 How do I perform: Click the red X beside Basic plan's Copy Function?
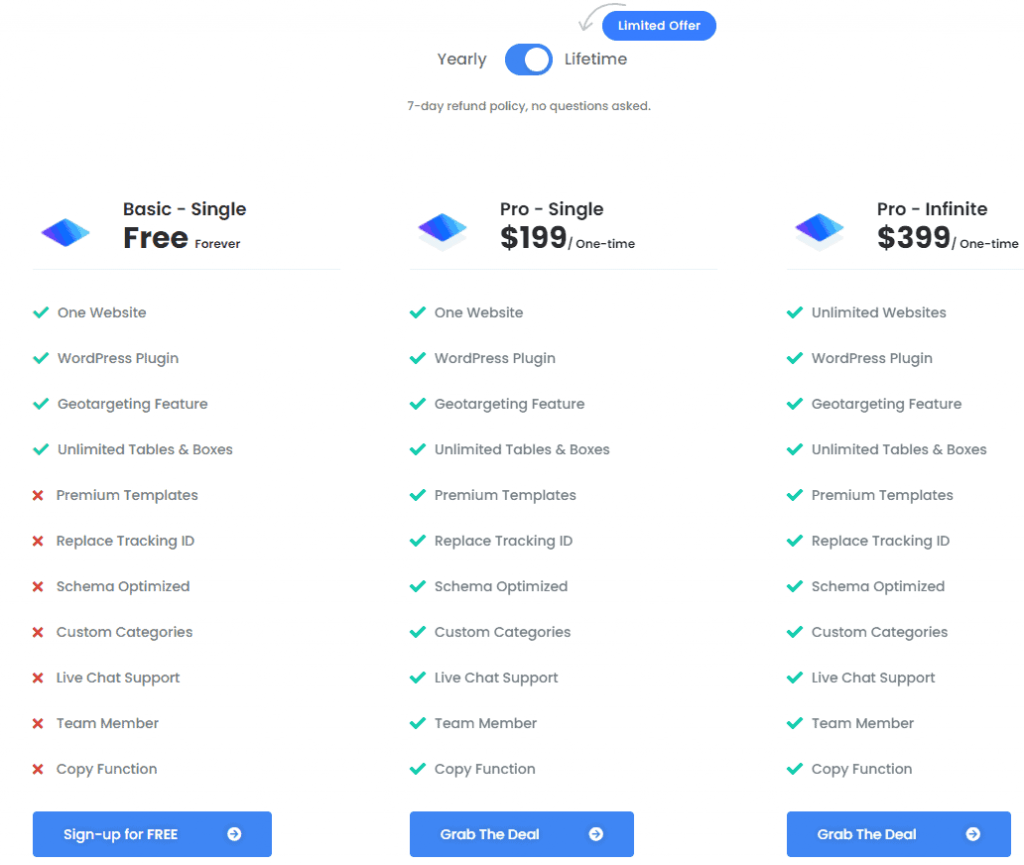click(38, 770)
